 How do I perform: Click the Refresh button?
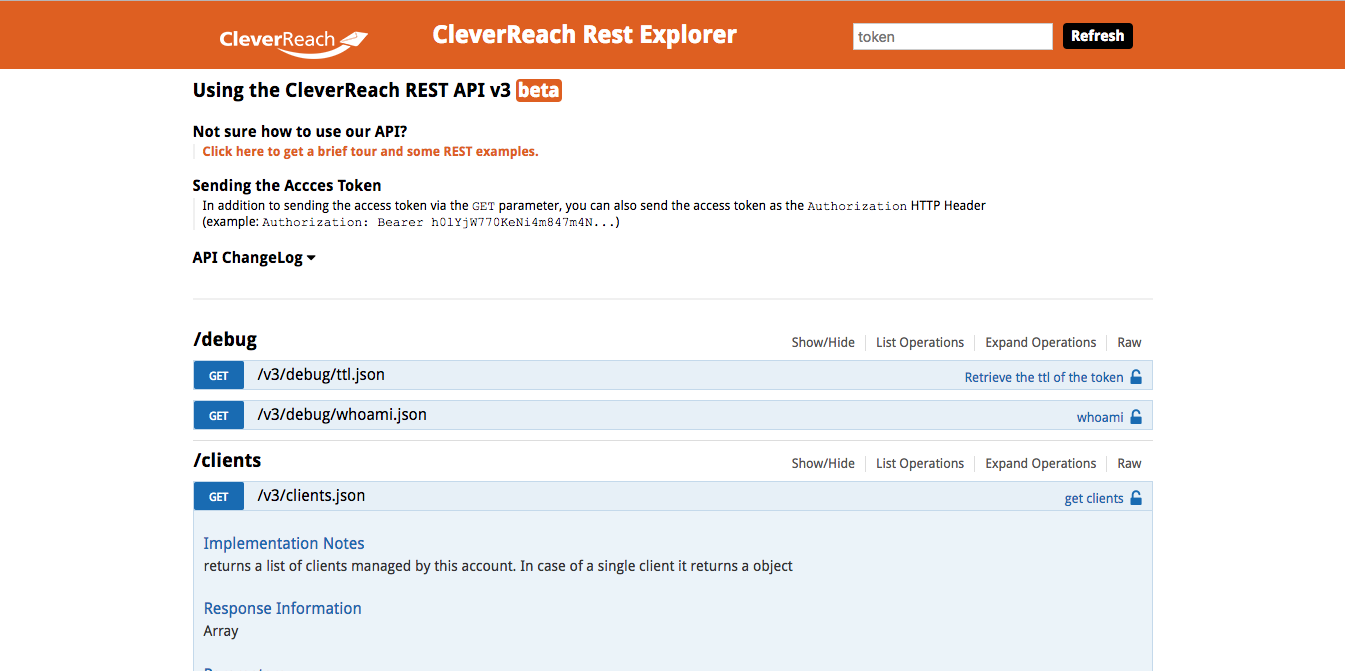[1098, 36]
